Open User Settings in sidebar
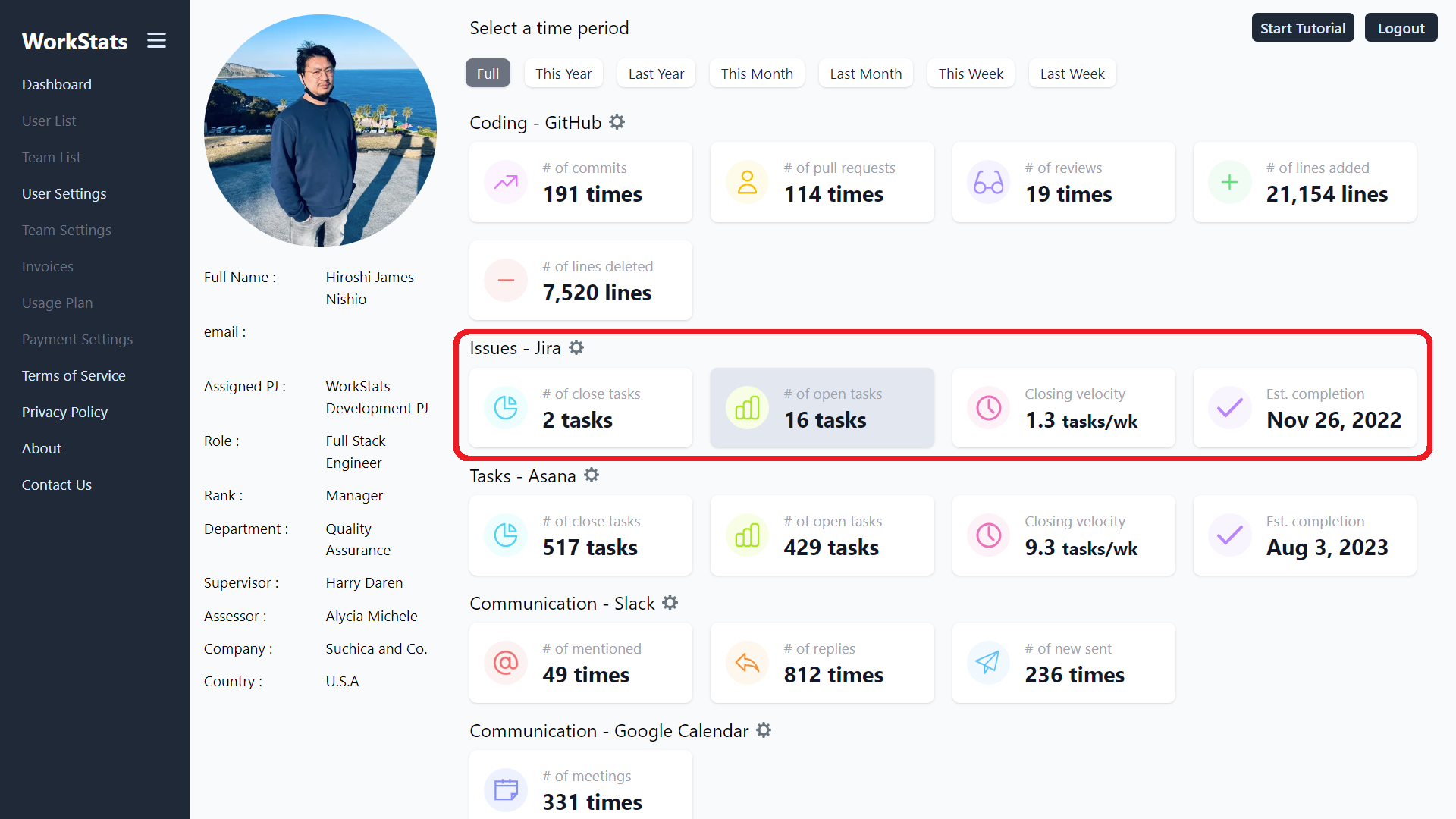Viewport: 1456px width, 819px height. 64,193
